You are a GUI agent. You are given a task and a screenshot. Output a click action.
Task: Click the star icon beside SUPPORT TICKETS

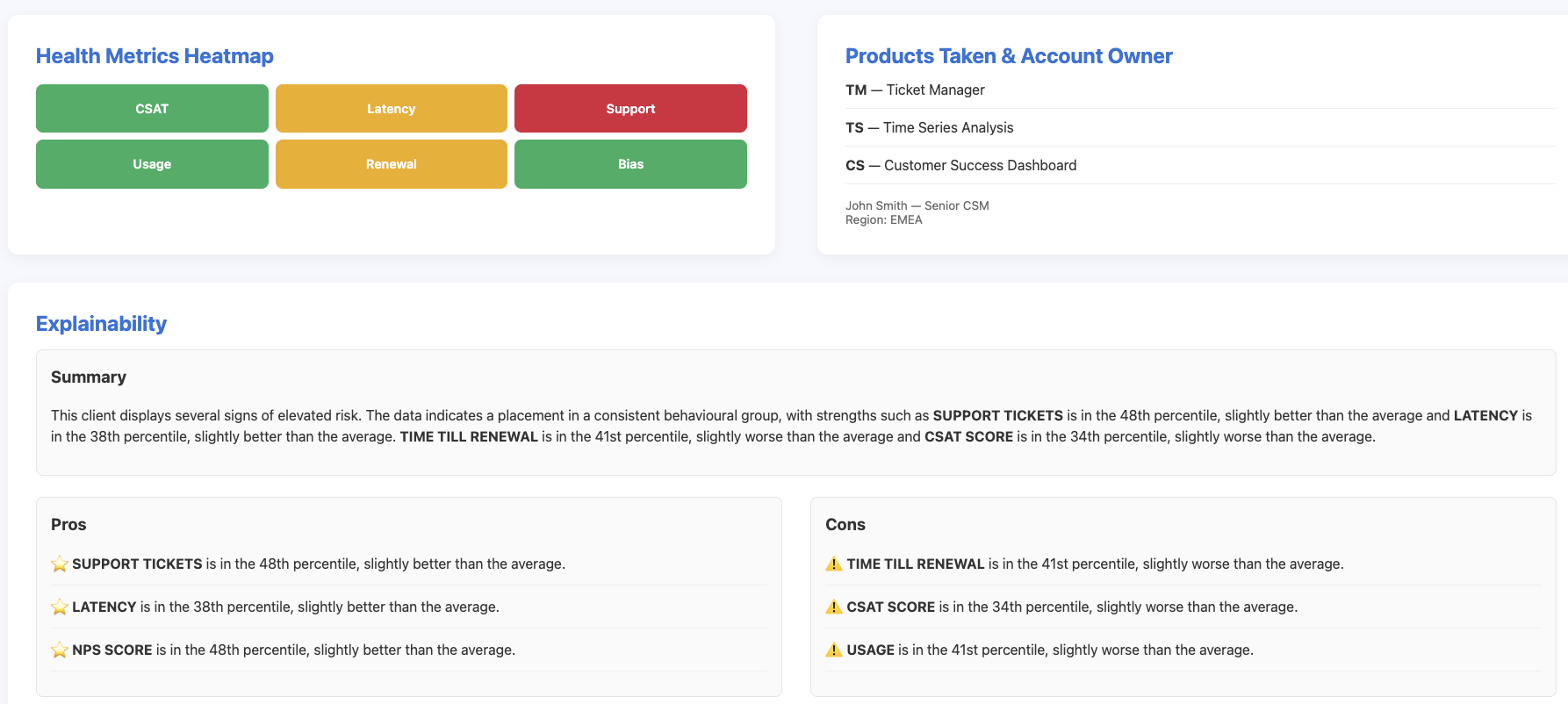click(x=60, y=564)
